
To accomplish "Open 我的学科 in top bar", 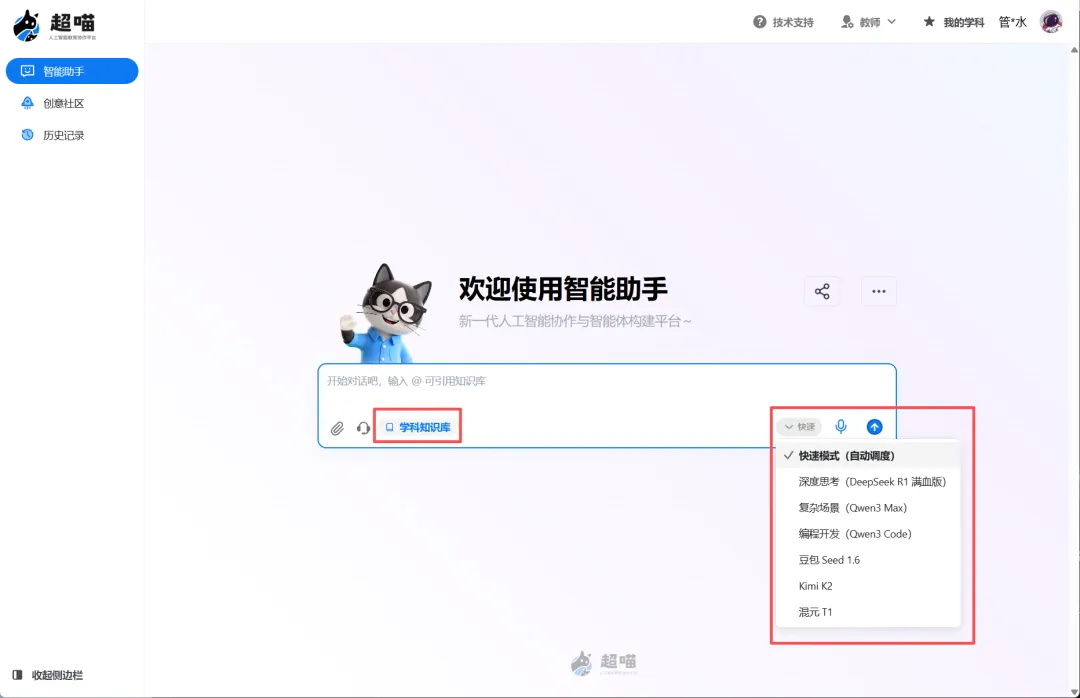I will (x=954, y=22).
